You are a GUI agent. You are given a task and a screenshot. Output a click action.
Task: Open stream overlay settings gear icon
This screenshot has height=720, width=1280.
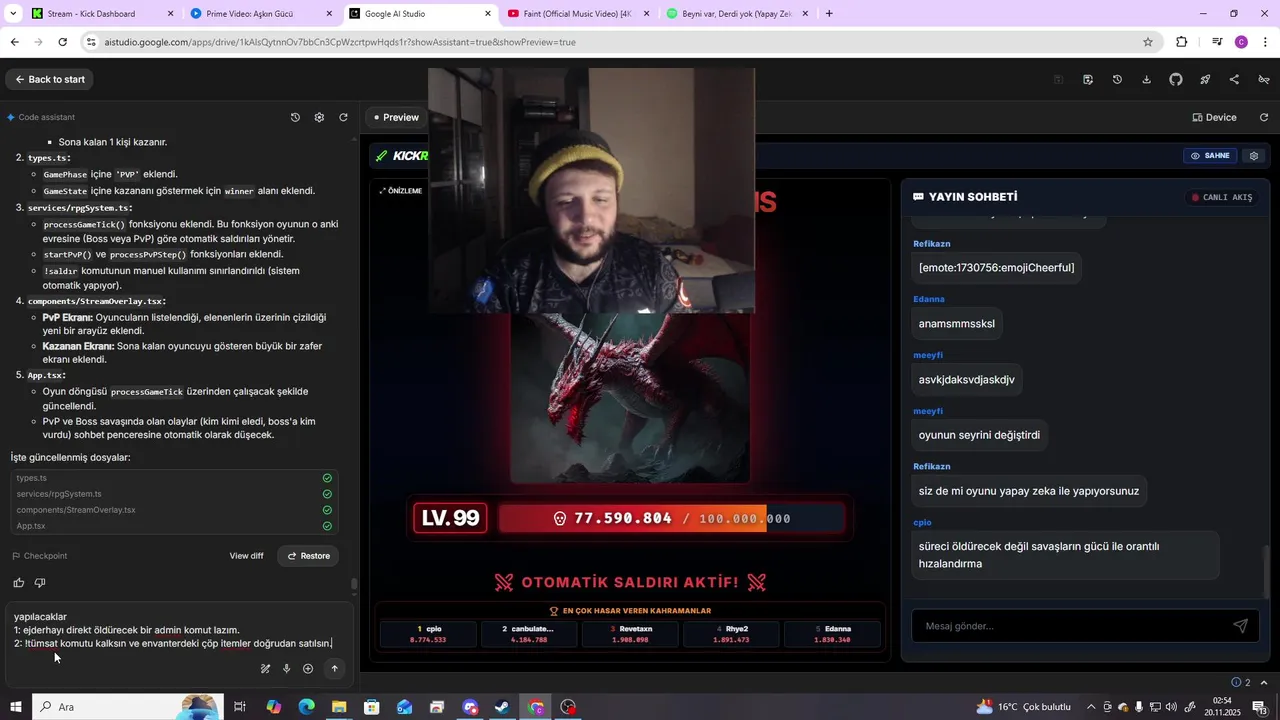coord(1254,156)
